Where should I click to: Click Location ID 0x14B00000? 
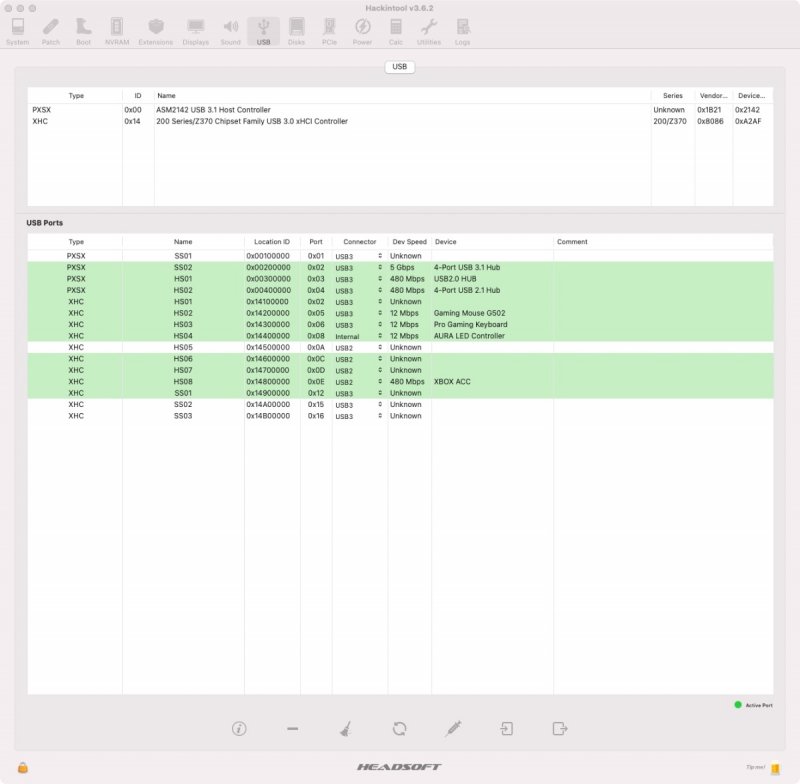pos(268,416)
